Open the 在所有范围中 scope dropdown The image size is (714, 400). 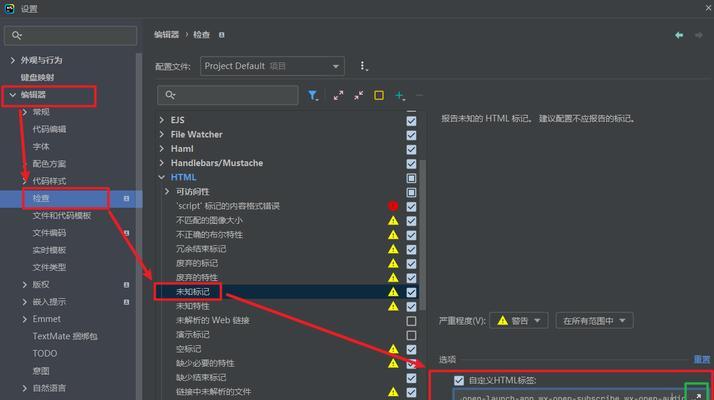594,321
